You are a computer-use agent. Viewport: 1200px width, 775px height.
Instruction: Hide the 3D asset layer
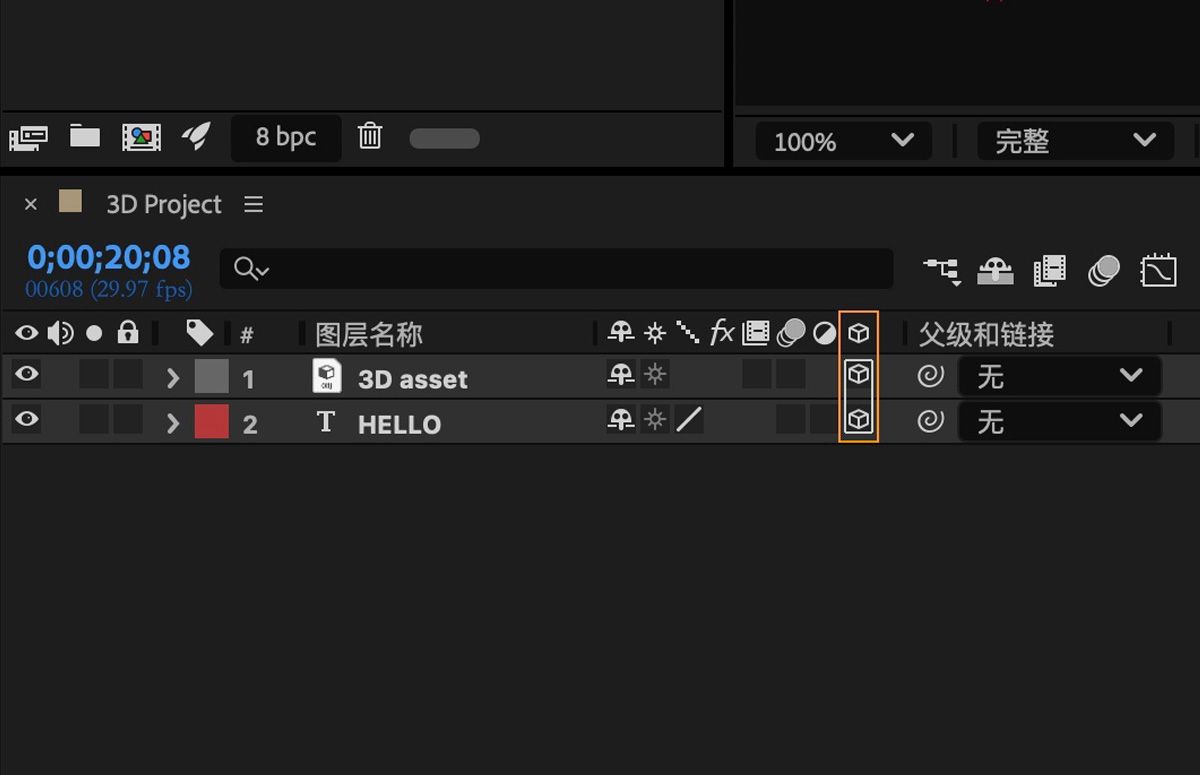[26, 375]
